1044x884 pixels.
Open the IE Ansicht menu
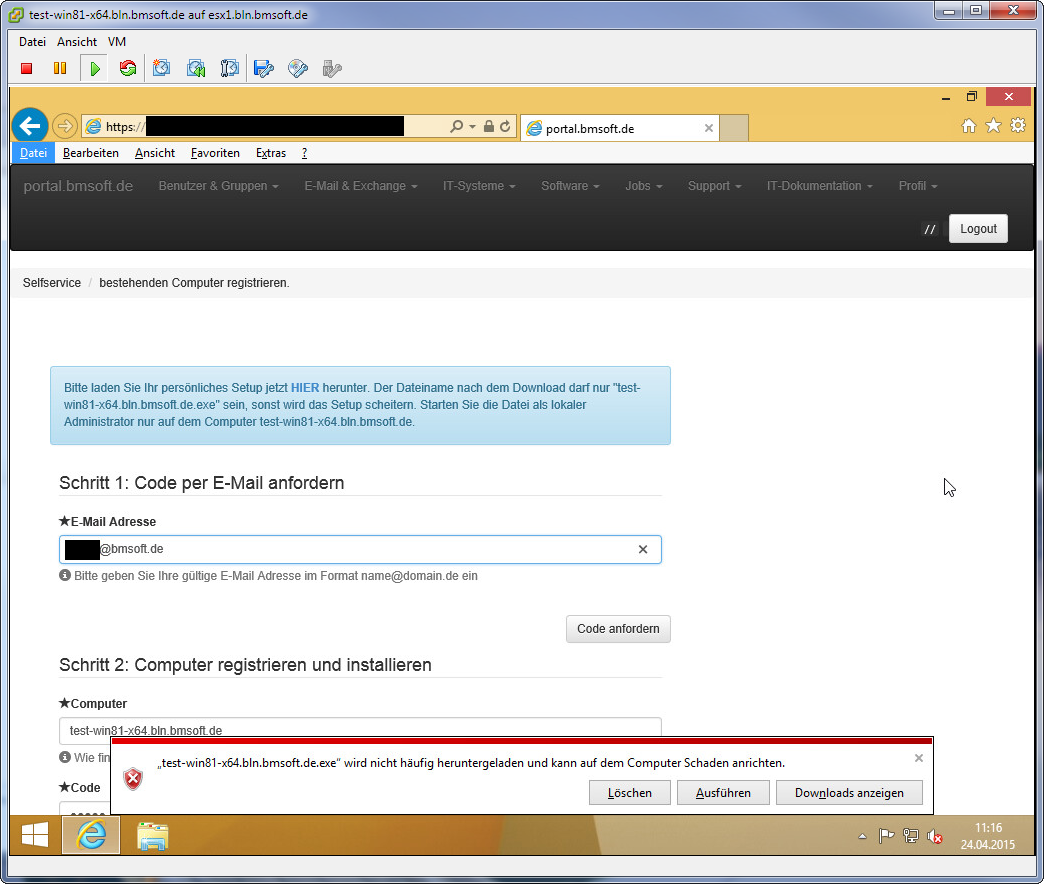coord(155,153)
